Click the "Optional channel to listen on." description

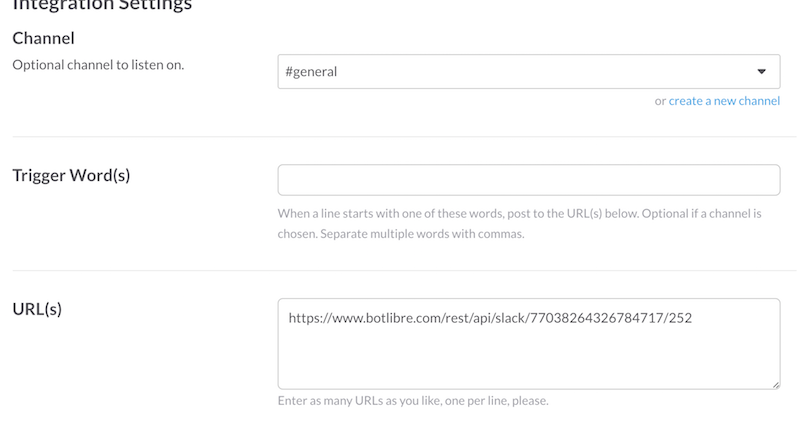point(98,65)
